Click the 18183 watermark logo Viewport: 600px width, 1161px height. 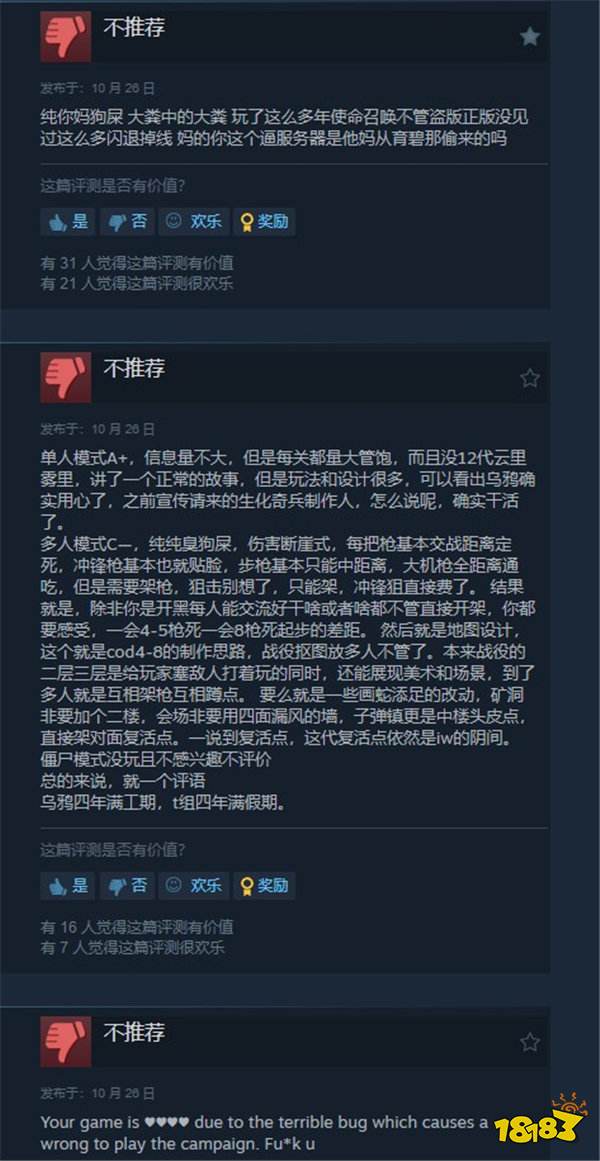click(x=547, y=1120)
